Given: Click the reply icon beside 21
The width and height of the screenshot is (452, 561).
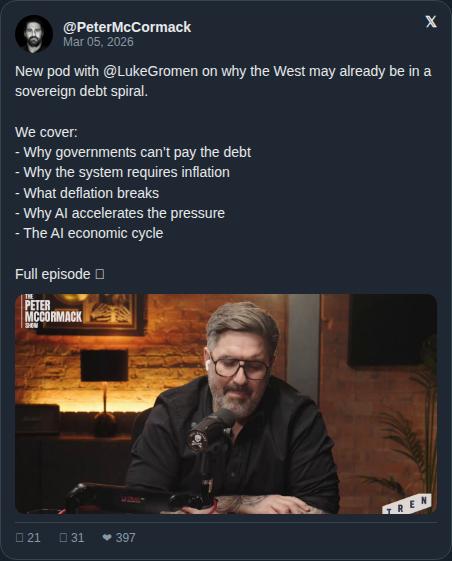Looking at the screenshot, I should click(19, 537).
